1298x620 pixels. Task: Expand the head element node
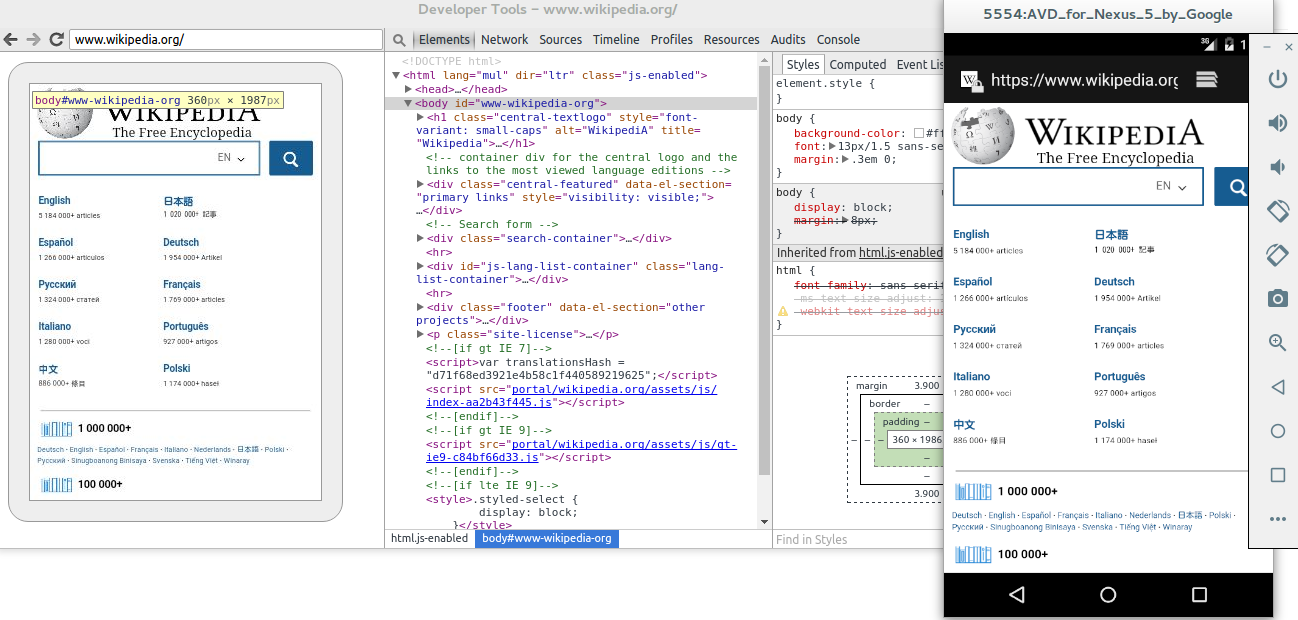point(408,89)
